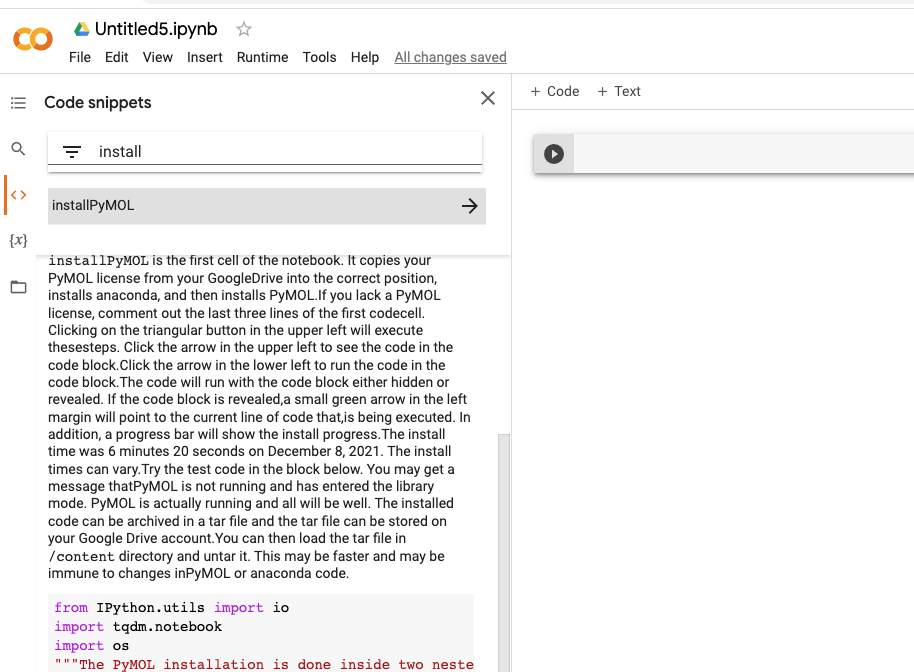Open Find and replace sidebar icon
Screen dimensions: 914x672
click(18, 149)
